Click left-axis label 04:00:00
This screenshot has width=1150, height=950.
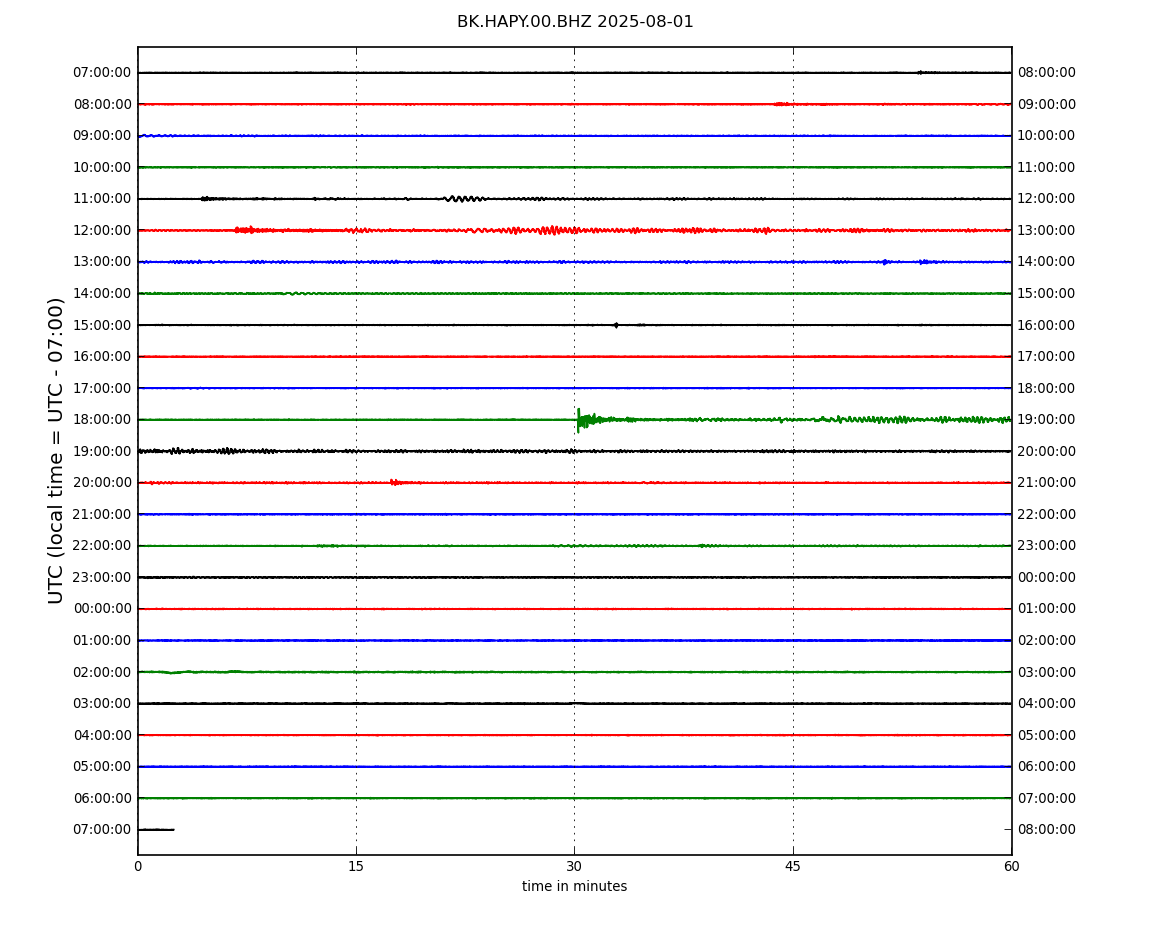click(102, 735)
